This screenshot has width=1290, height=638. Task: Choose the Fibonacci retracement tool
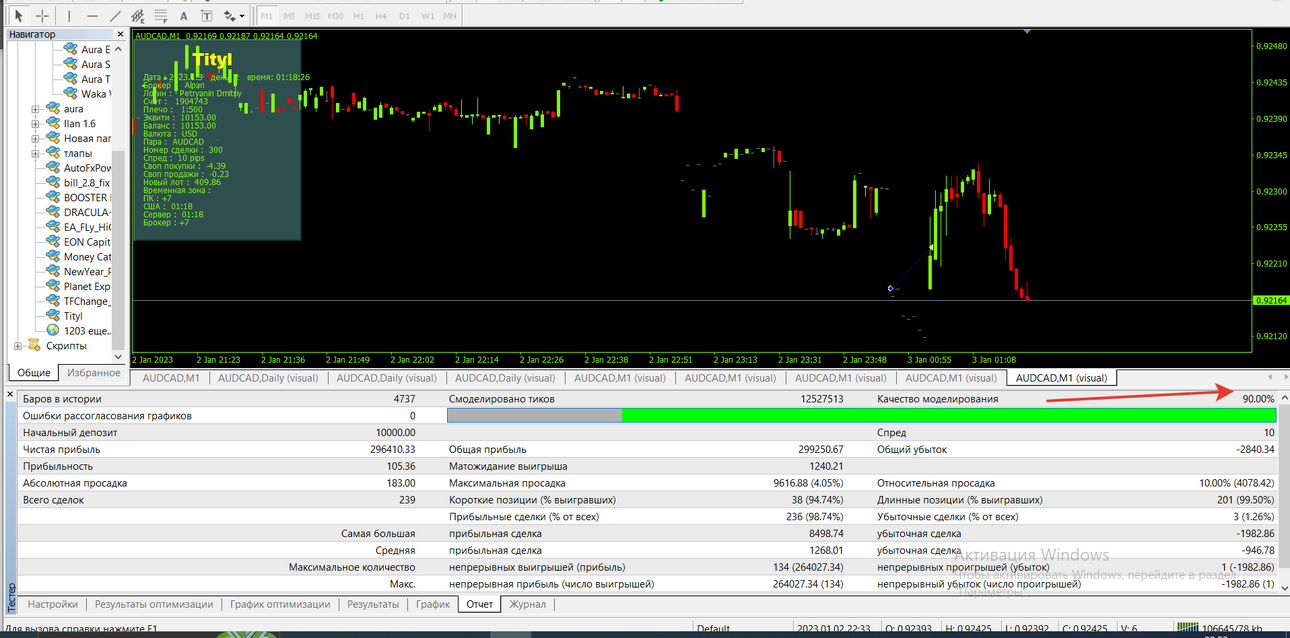[x=162, y=16]
